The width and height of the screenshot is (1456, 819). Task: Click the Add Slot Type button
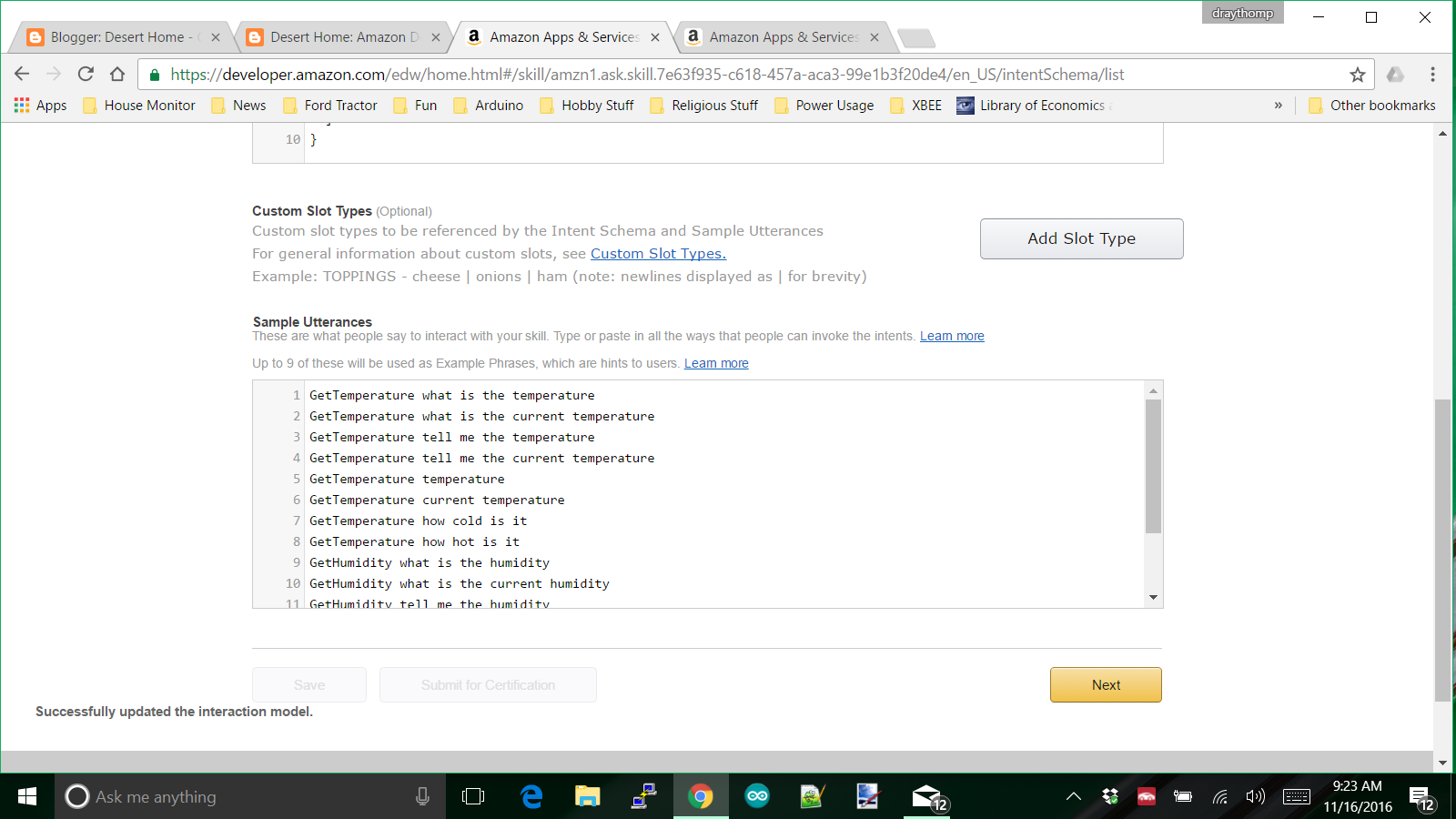[1081, 238]
